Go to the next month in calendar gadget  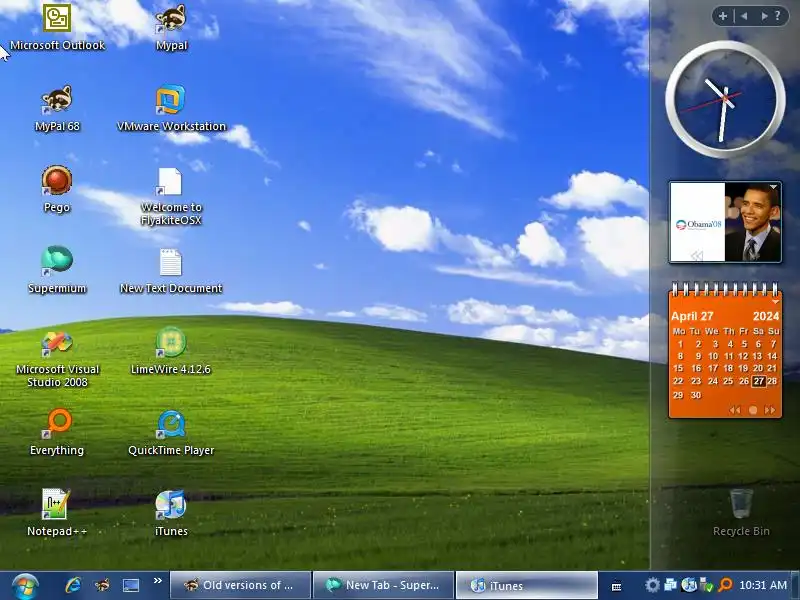[x=769, y=410]
